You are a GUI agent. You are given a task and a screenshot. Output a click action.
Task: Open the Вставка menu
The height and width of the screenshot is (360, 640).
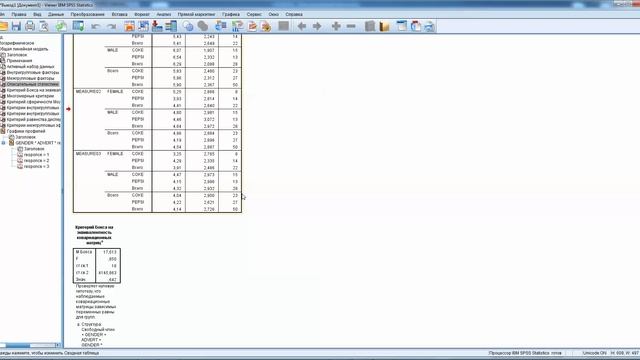pos(119,14)
